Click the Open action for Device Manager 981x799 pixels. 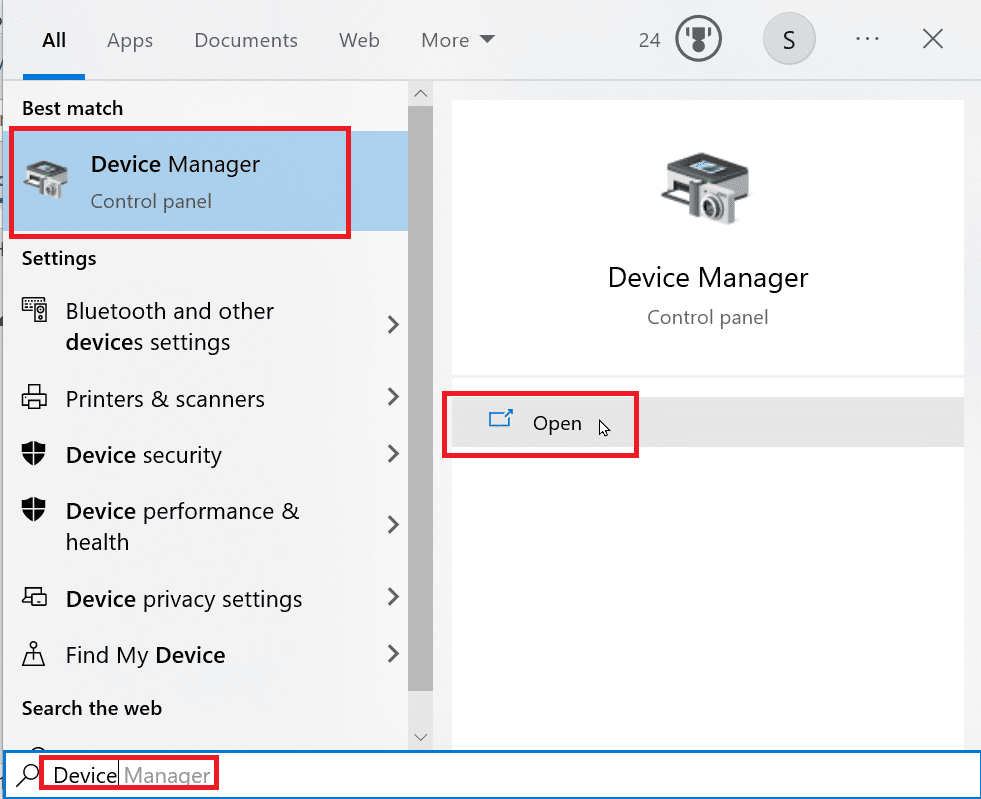[x=708, y=422]
